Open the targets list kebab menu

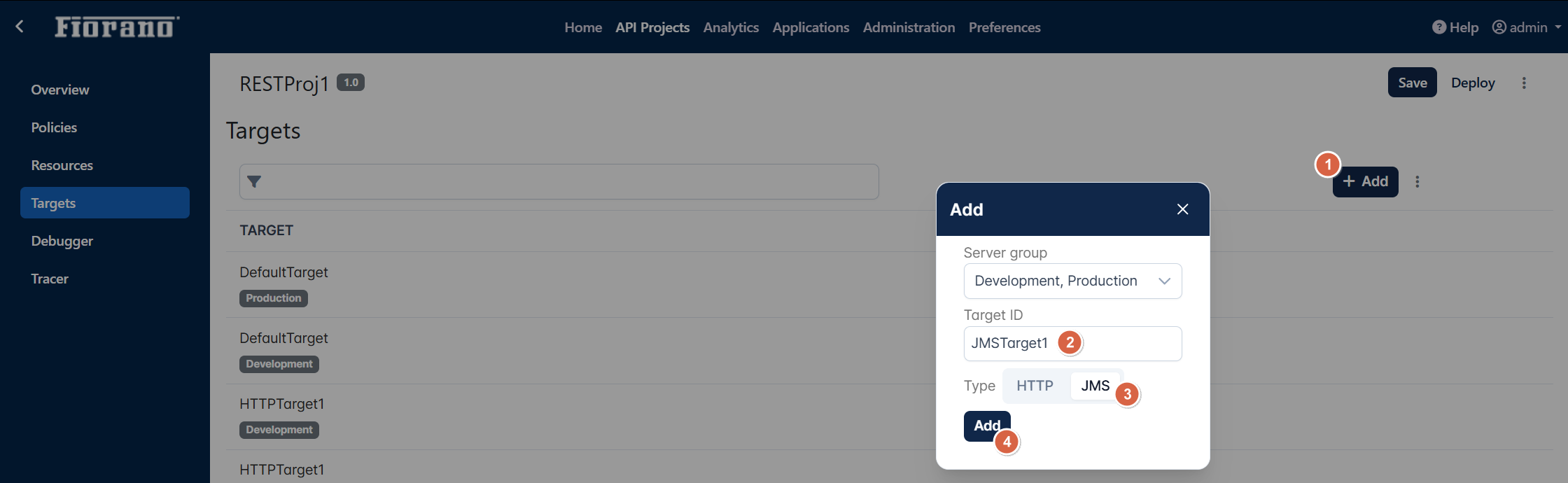(1417, 182)
